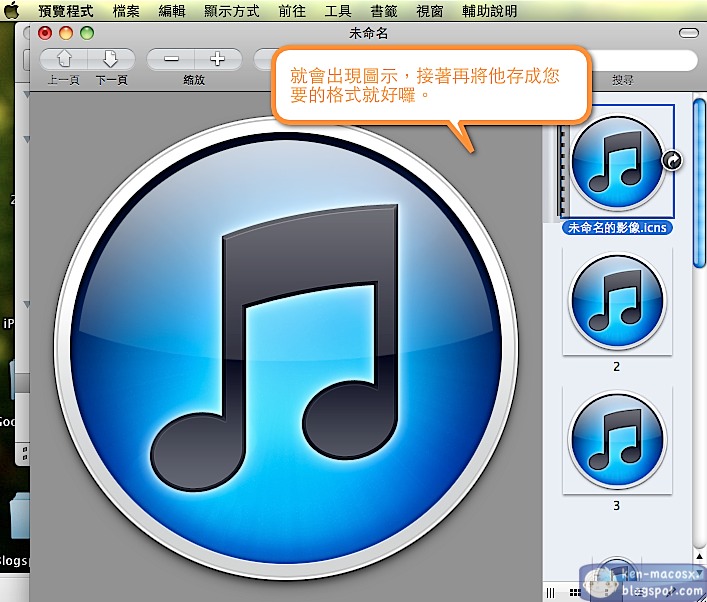707x602 pixels.
Task: Zoom in with the plus button
Action: coord(218,59)
